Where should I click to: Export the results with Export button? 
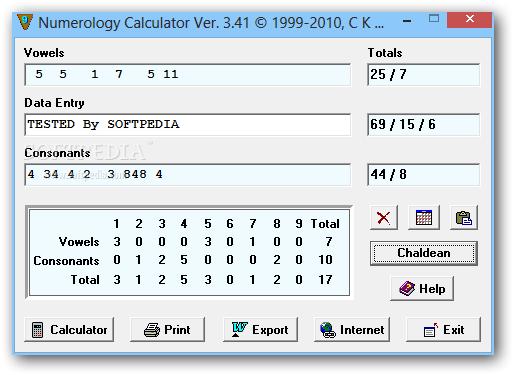point(260,330)
